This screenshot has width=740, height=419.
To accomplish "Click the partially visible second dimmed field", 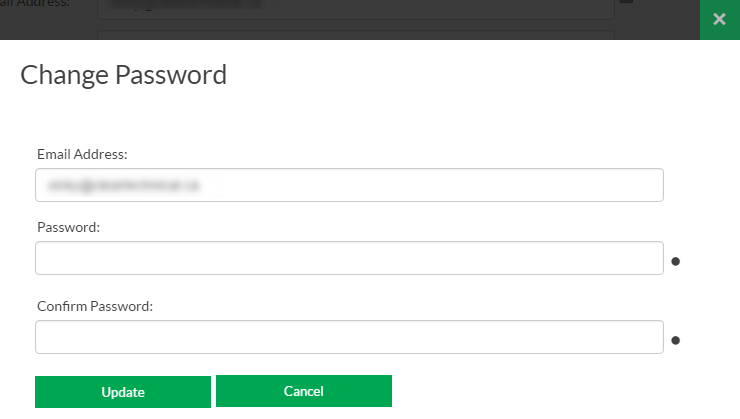I will coord(355,35).
